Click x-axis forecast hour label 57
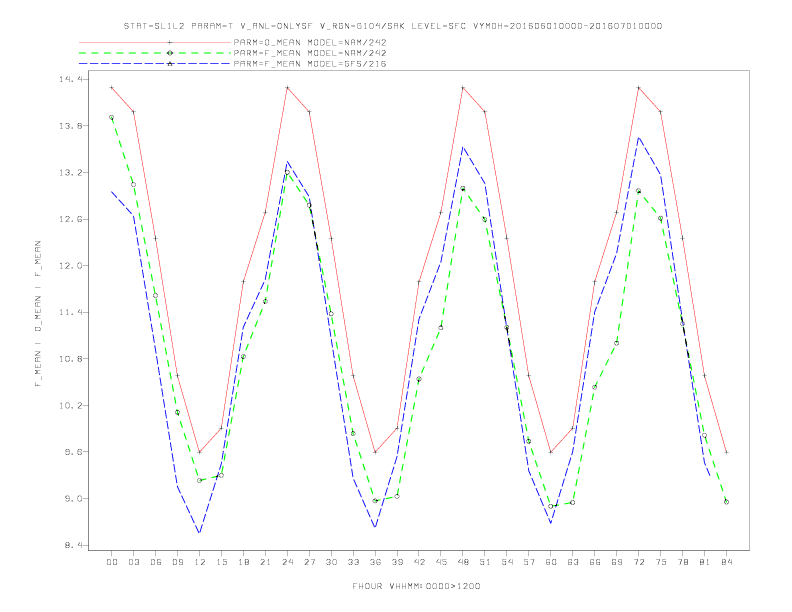 [x=529, y=562]
